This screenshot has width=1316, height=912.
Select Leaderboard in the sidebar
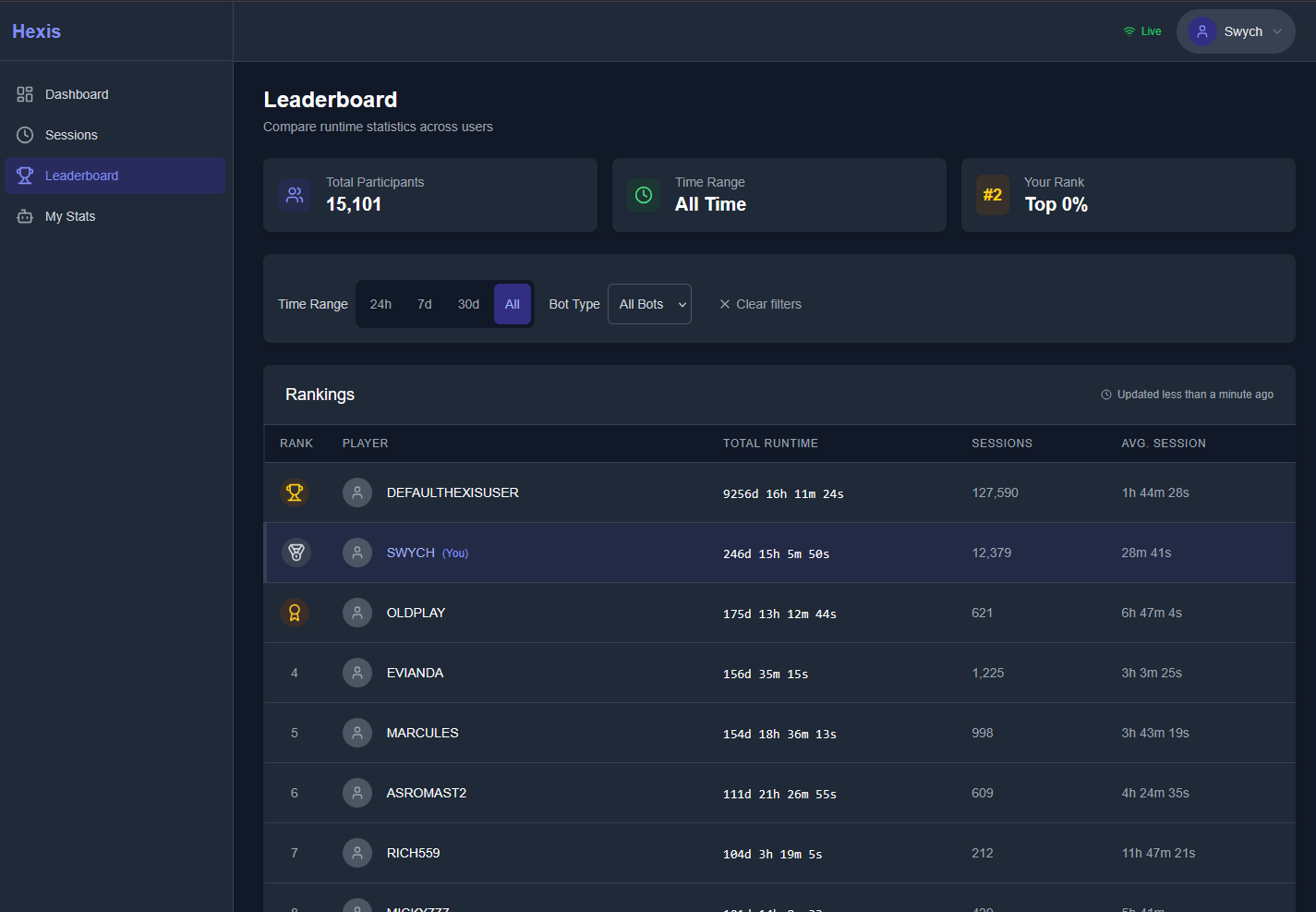pyautogui.click(x=81, y=175)
